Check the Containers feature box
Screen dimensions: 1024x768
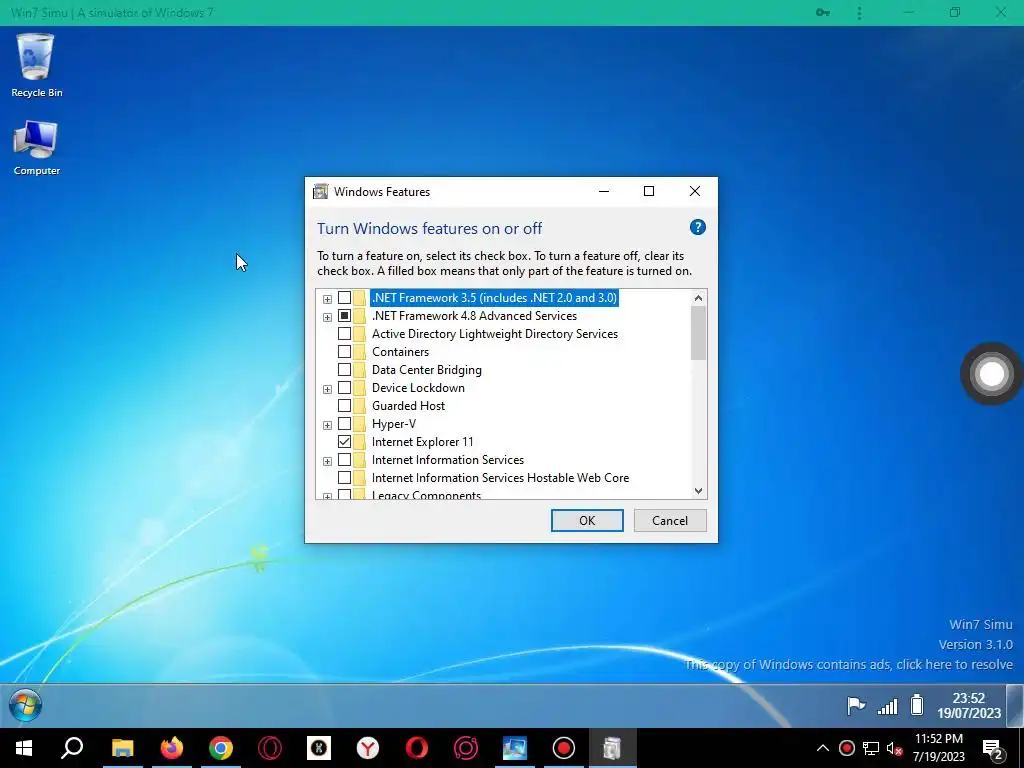coord(344,352)
